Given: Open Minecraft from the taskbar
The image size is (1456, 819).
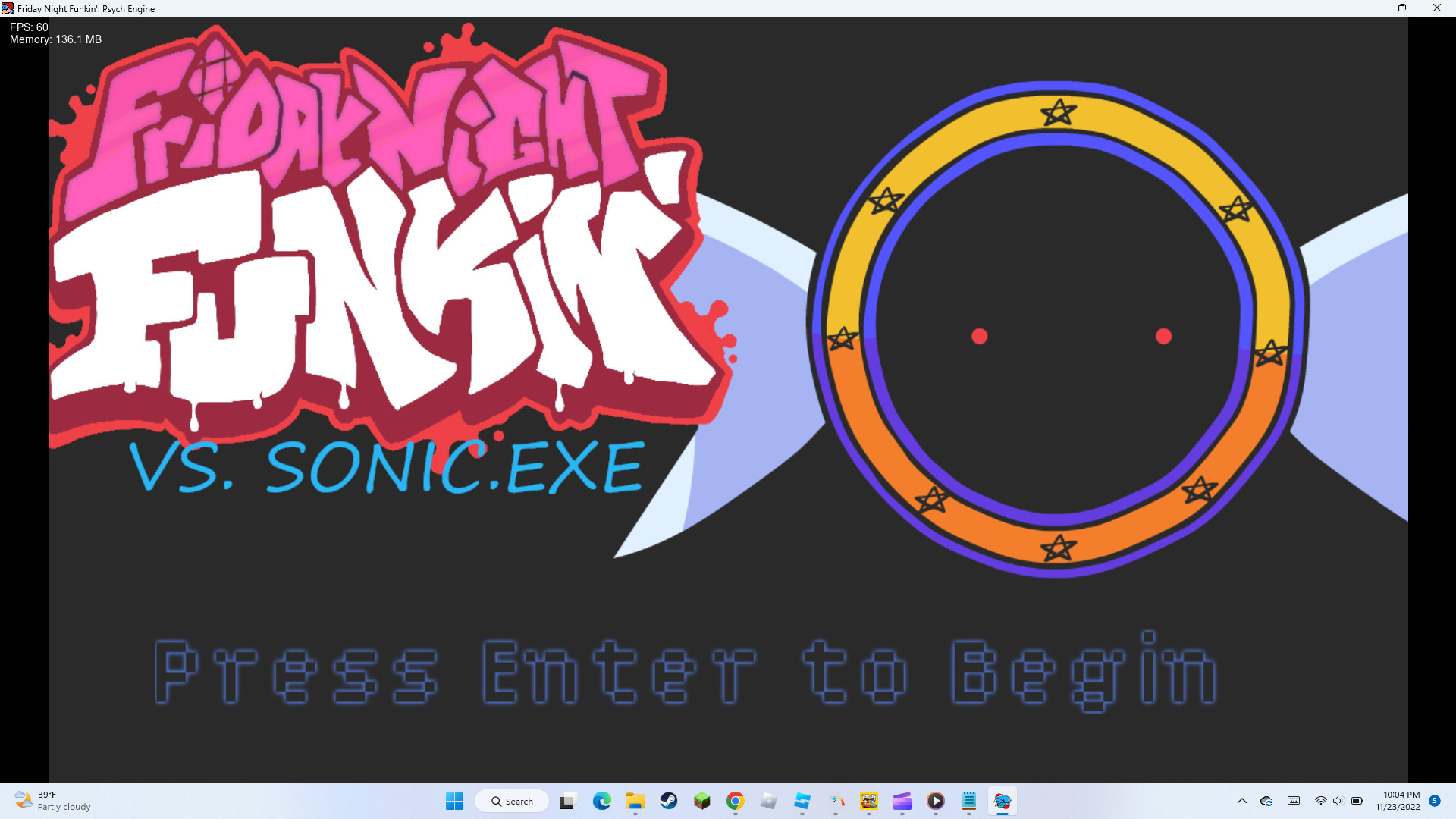Looking at the screenshot, I should (701, 802).
